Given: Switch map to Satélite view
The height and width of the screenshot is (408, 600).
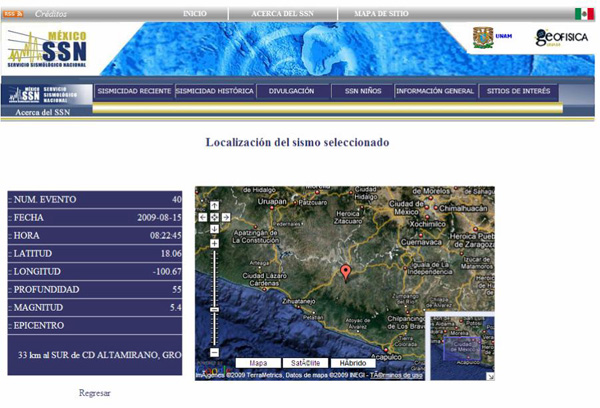Looking at the screenshot, I should pos(305,363).
